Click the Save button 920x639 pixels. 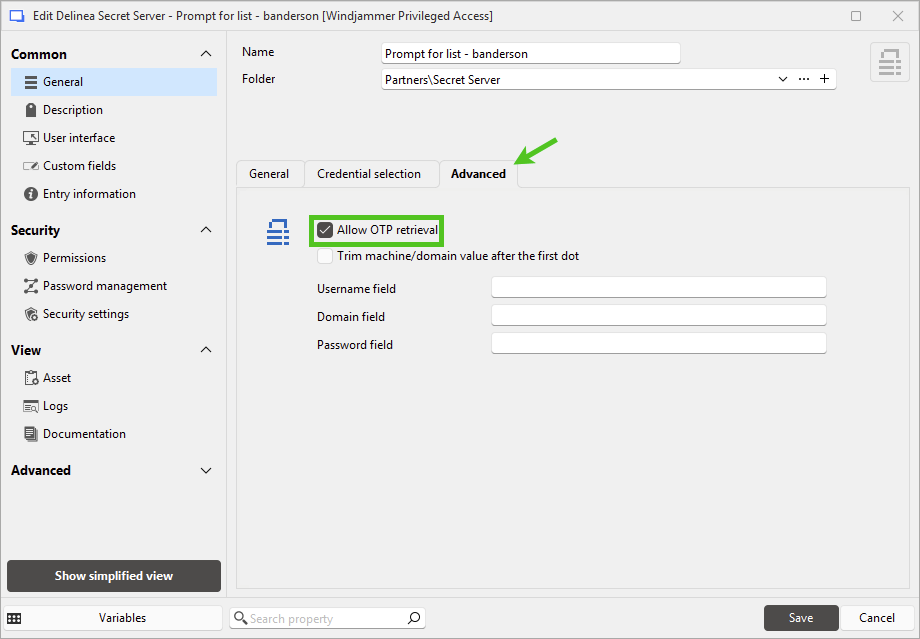pos(801,618)
